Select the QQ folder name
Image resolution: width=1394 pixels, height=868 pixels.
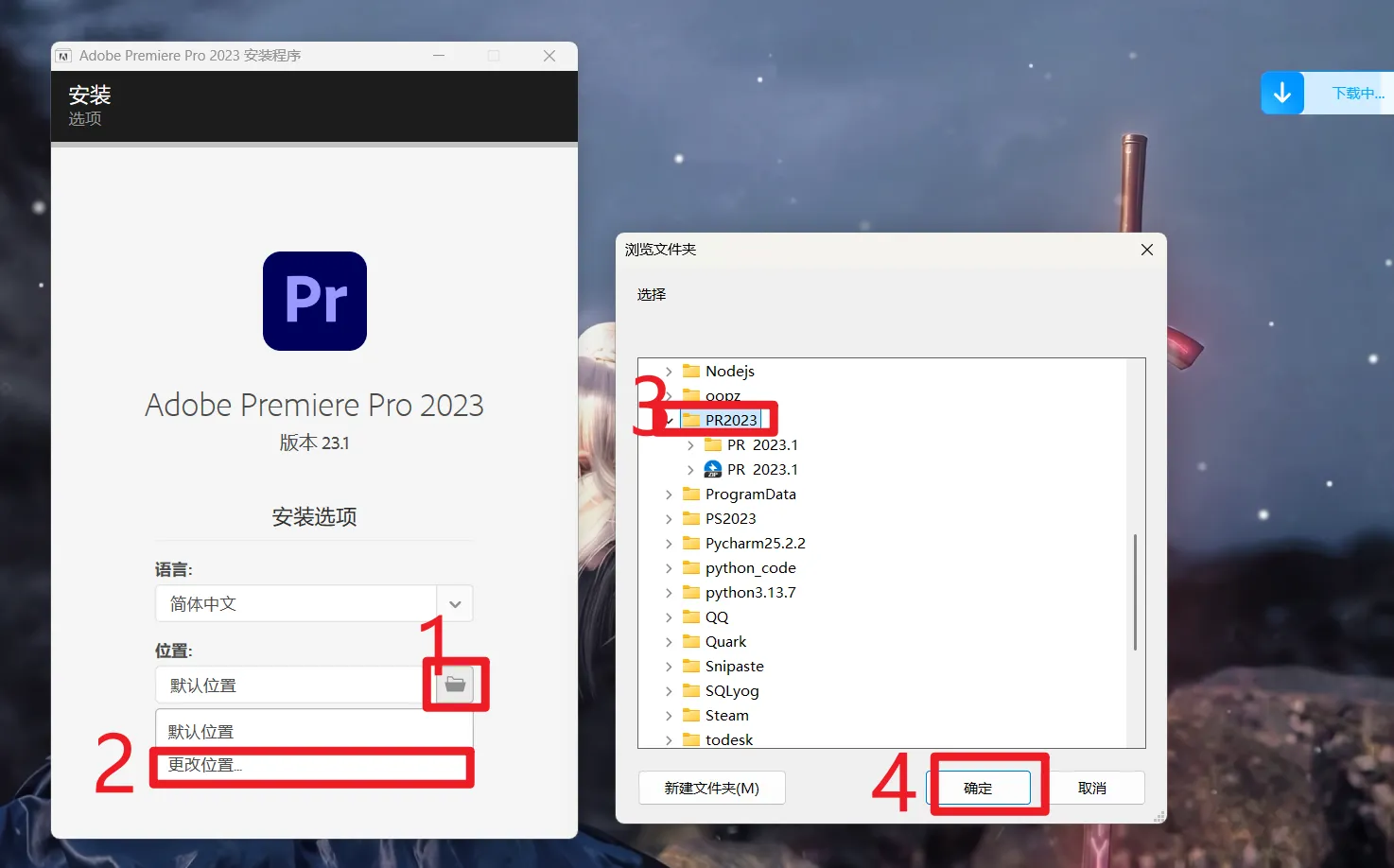pos(717,616)
